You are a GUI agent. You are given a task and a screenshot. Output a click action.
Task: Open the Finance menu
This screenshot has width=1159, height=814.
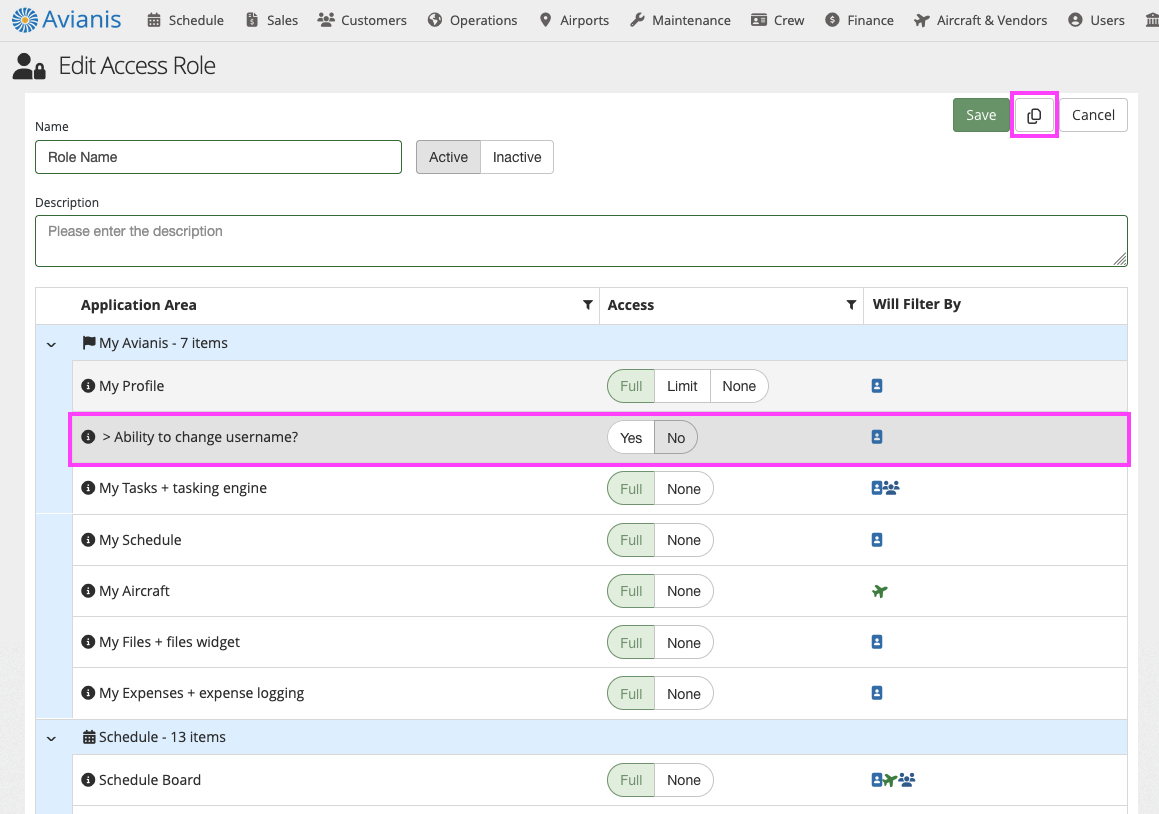coord(860,20)
